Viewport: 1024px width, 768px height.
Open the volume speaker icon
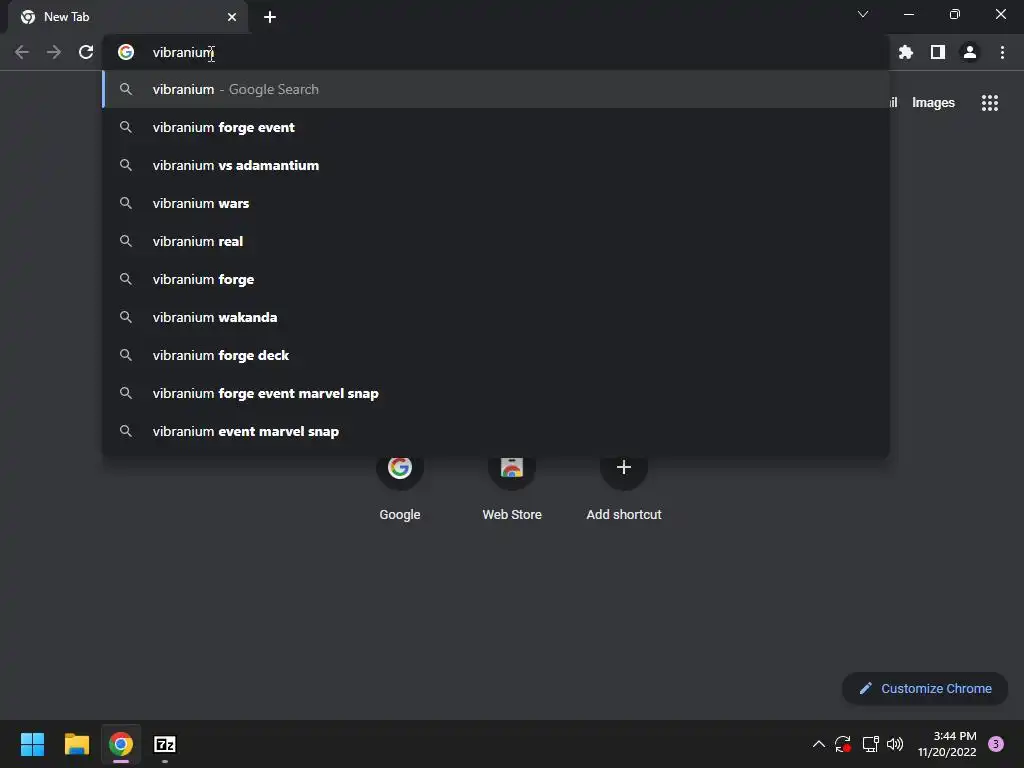click(x=895, y=744)
